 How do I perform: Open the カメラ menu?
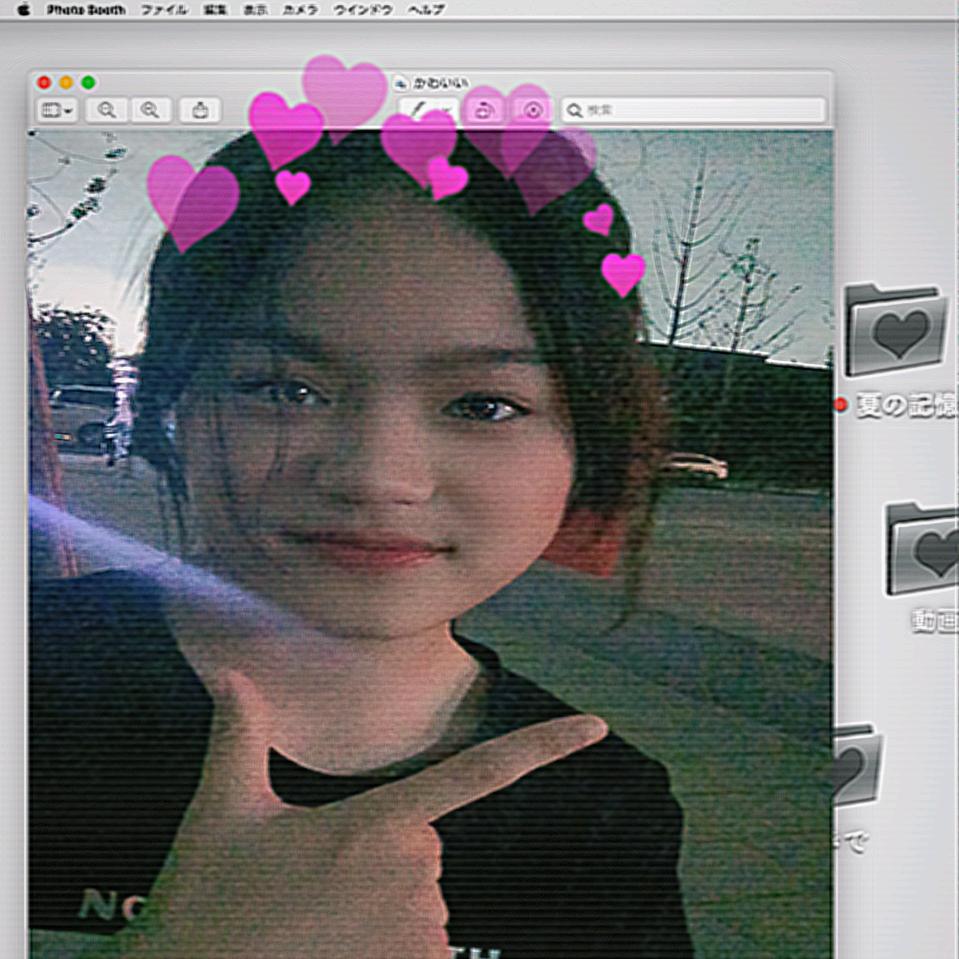[x=300, y=10]
